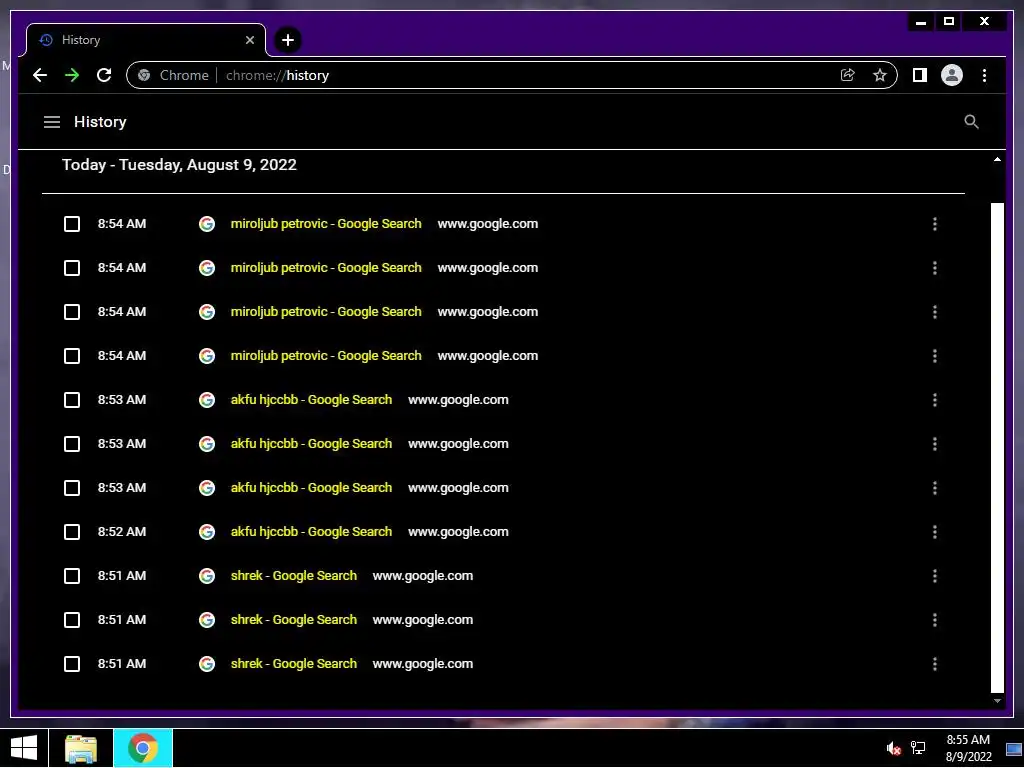Viewport: 1024px width, 768px height.
Task: Open the Windows Start menu
Action: [24, 748]
